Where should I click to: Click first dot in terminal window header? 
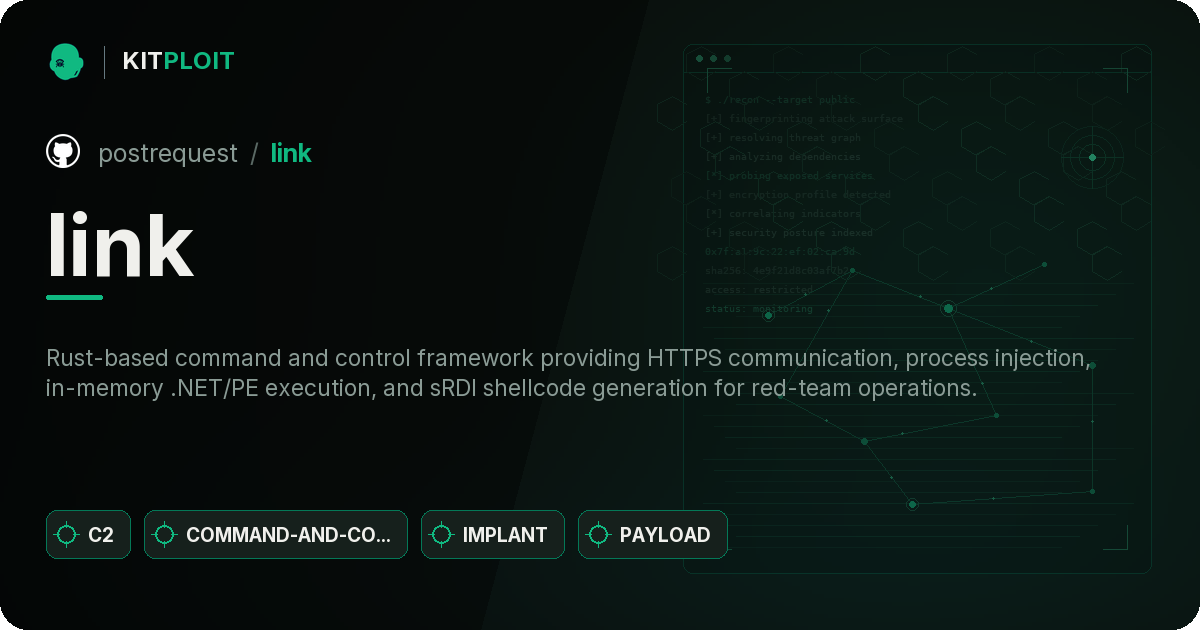[x=699, y=59]
